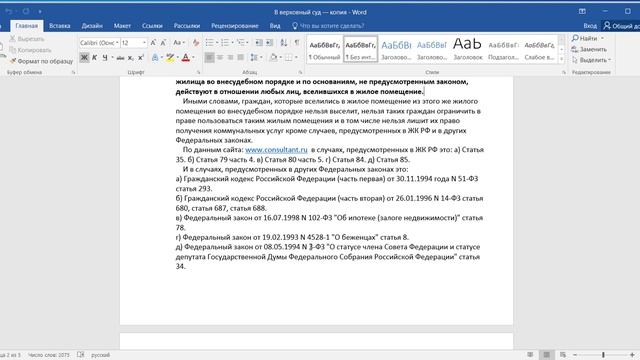Toggle subscript formatting

130,58
